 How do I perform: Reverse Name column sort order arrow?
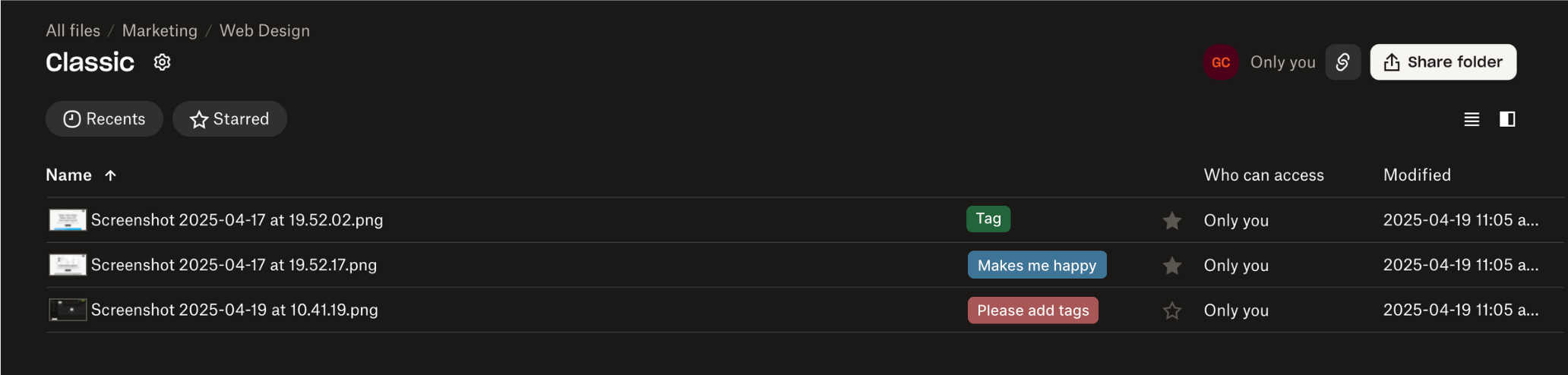tap(111, 175)
